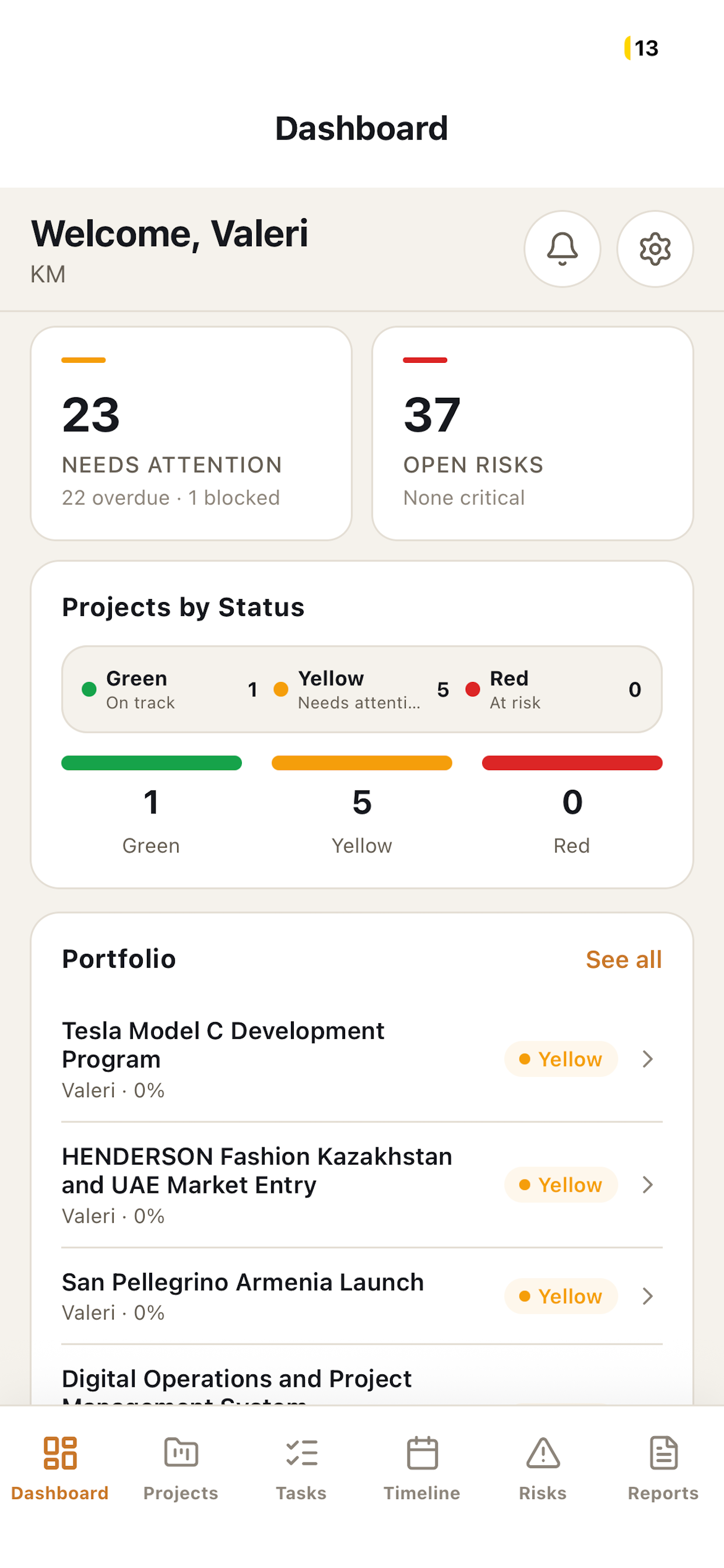724x1568 pixels.
Task: Tap the big '0' Red count
Action: [572, 802]
